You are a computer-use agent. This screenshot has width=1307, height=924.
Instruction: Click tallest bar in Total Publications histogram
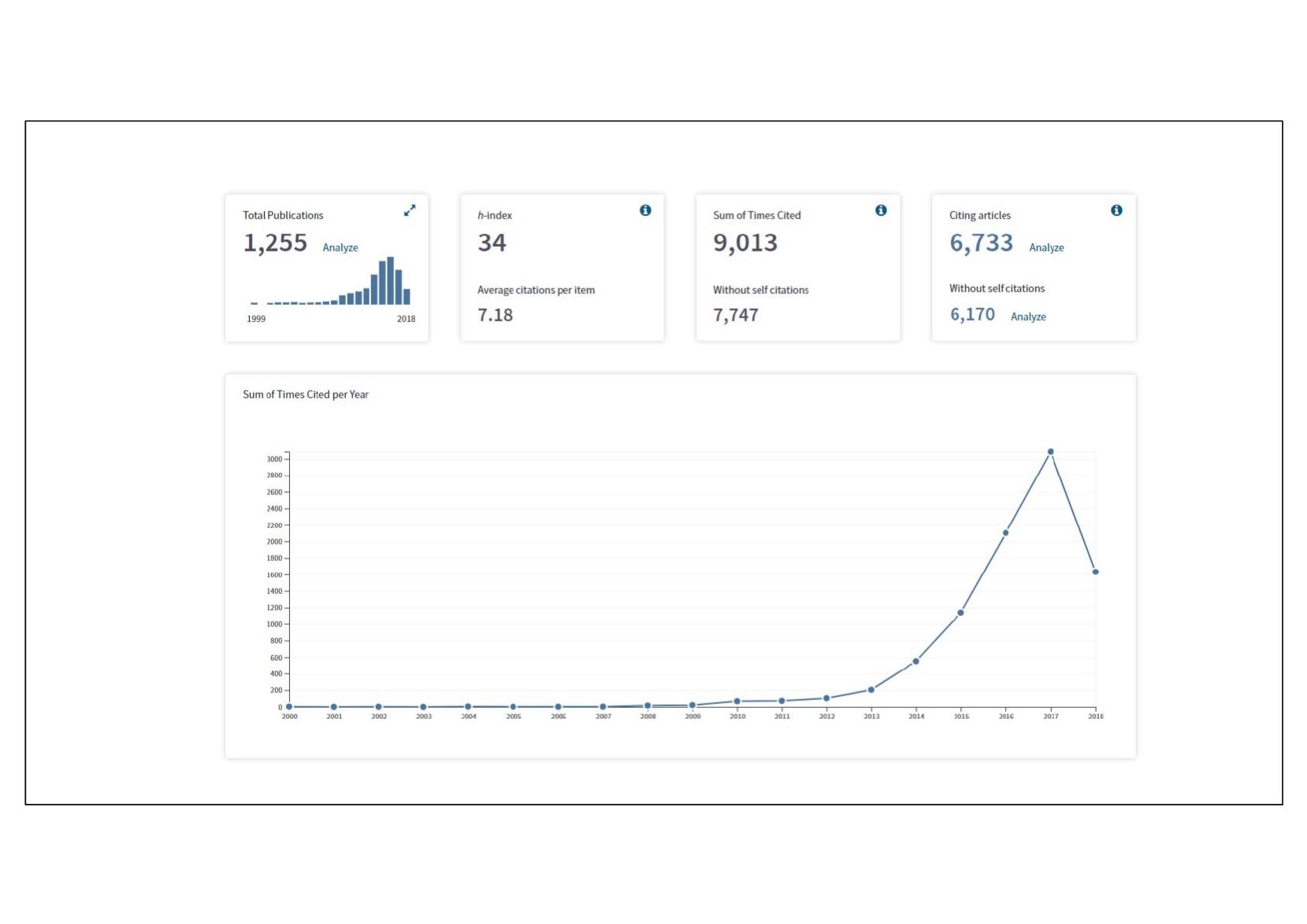pos(391,280)
